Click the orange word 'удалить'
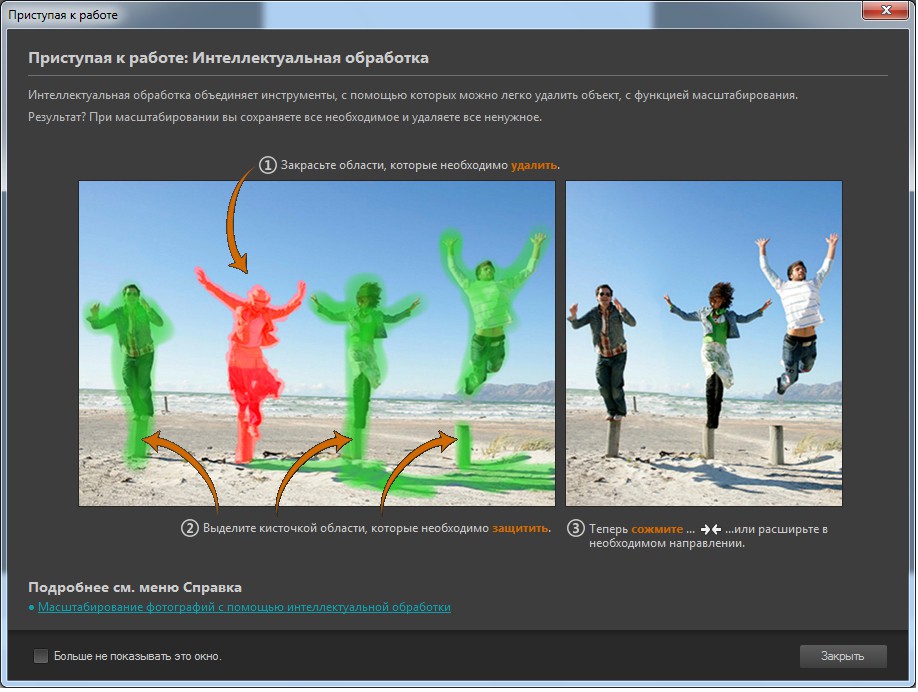This screenshot has height=692, width=918. pos(534,165)
